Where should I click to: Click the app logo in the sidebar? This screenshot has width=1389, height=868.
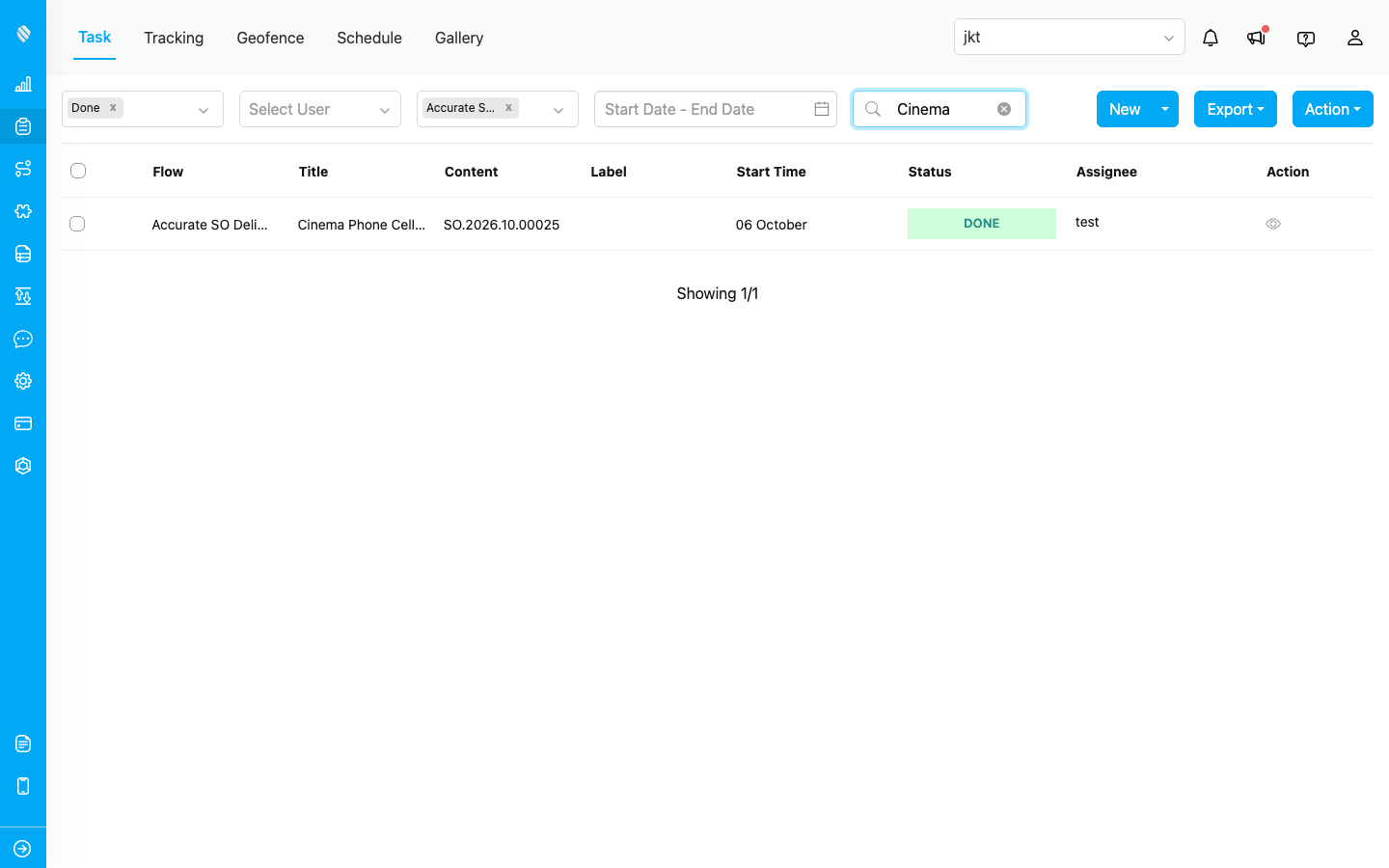[23, 34]
